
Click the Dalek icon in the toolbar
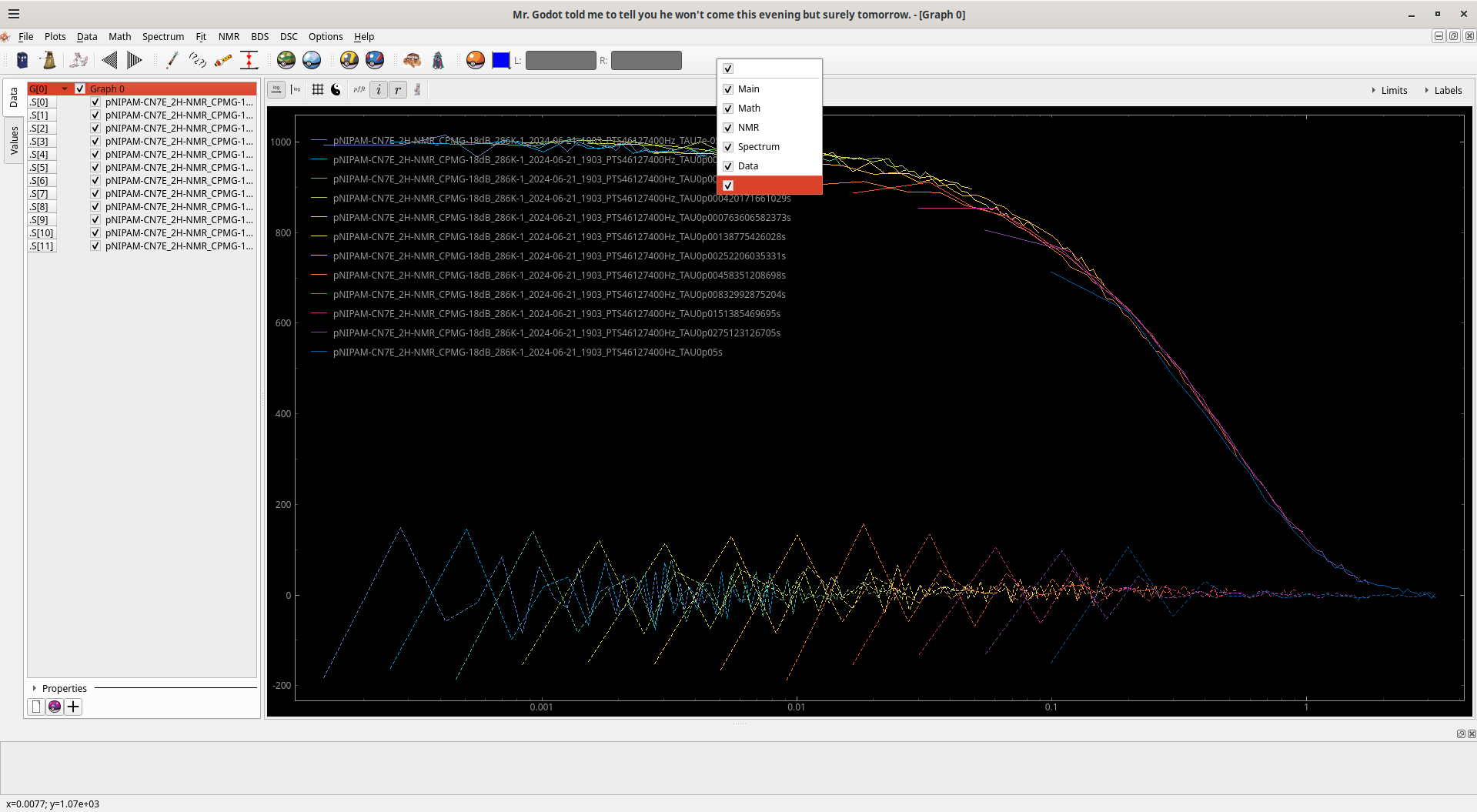point(48,60)
